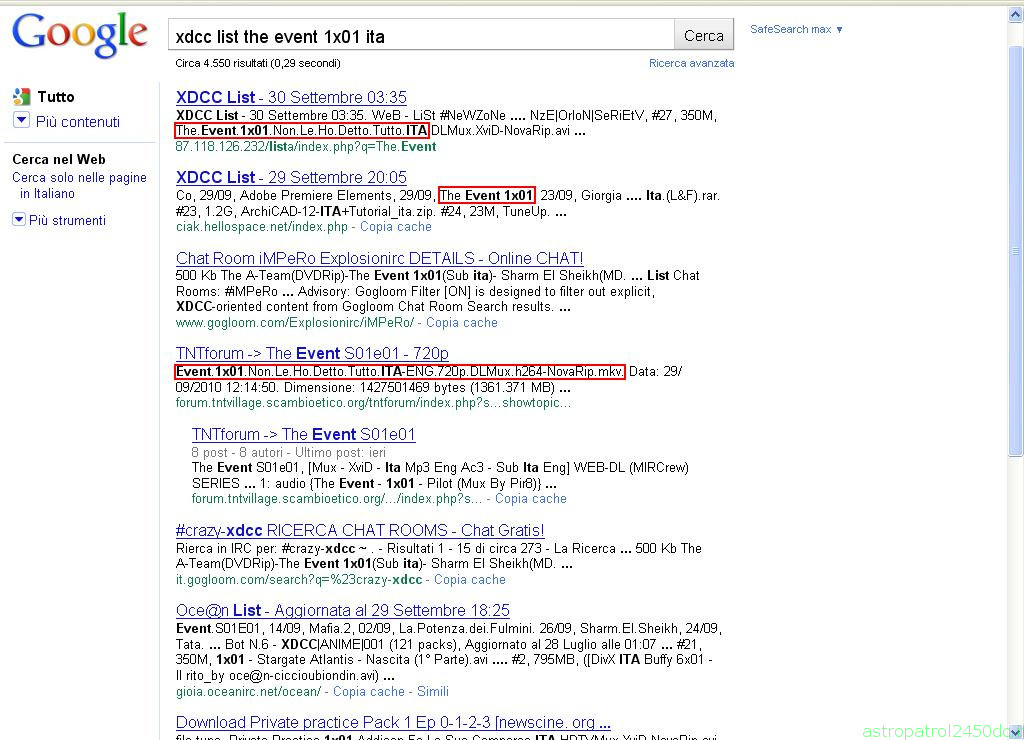Screen dimensions: 1024x740
Task: Click the Google logo
Action: (80, 35)
